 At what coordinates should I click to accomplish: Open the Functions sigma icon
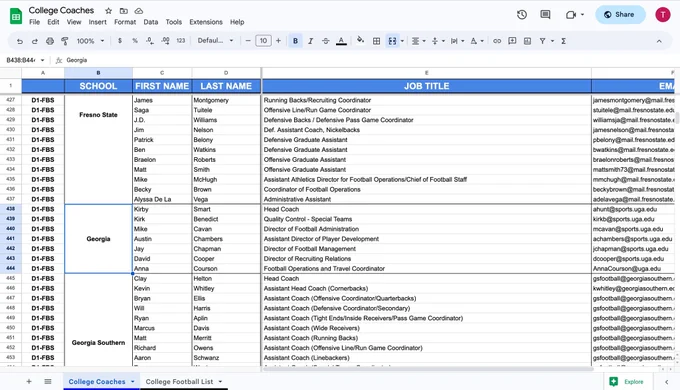563,41
